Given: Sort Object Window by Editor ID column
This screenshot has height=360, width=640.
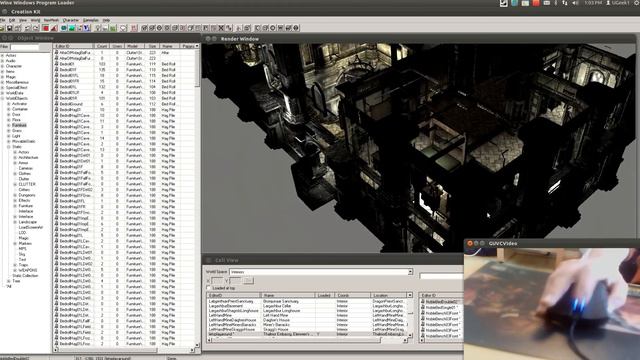Looking at the screenshot, I should coord(74,47).
